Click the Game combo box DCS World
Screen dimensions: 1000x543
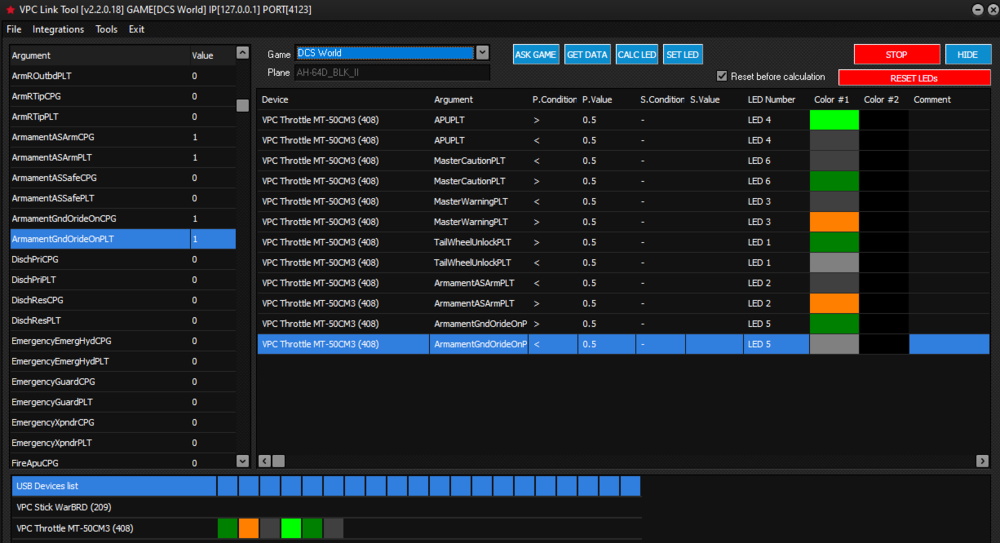point(385,53)
